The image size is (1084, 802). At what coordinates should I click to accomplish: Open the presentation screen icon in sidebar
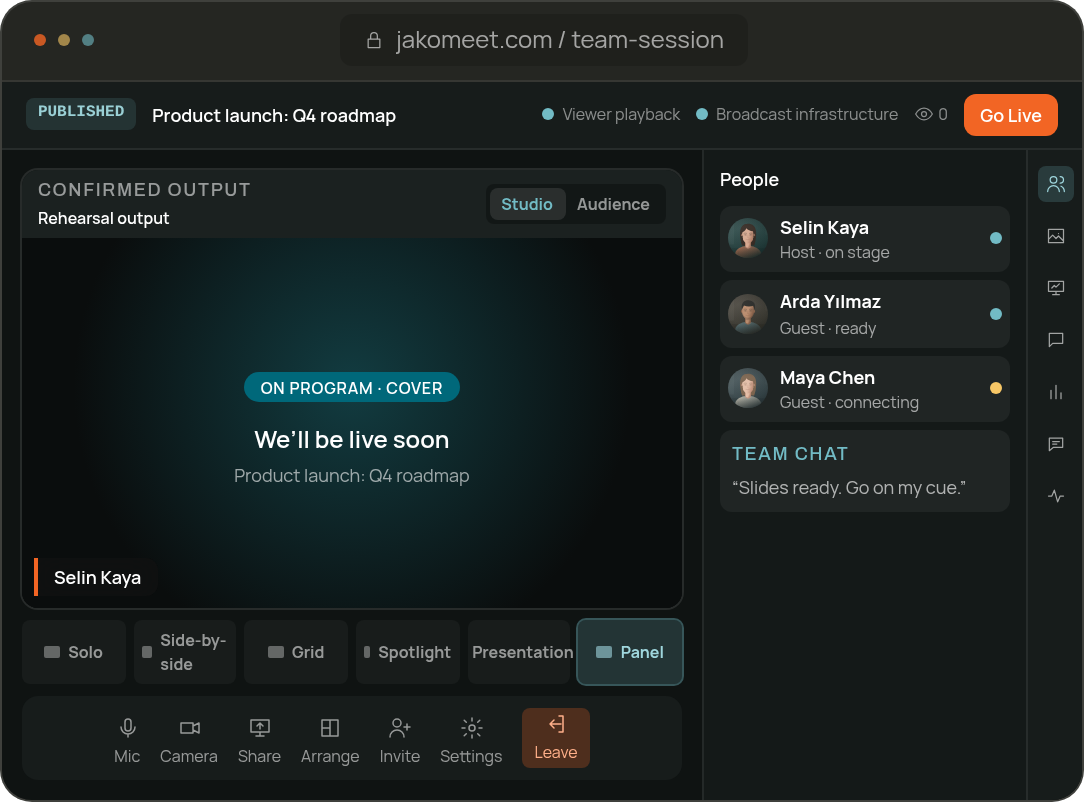pos(1056,288)
